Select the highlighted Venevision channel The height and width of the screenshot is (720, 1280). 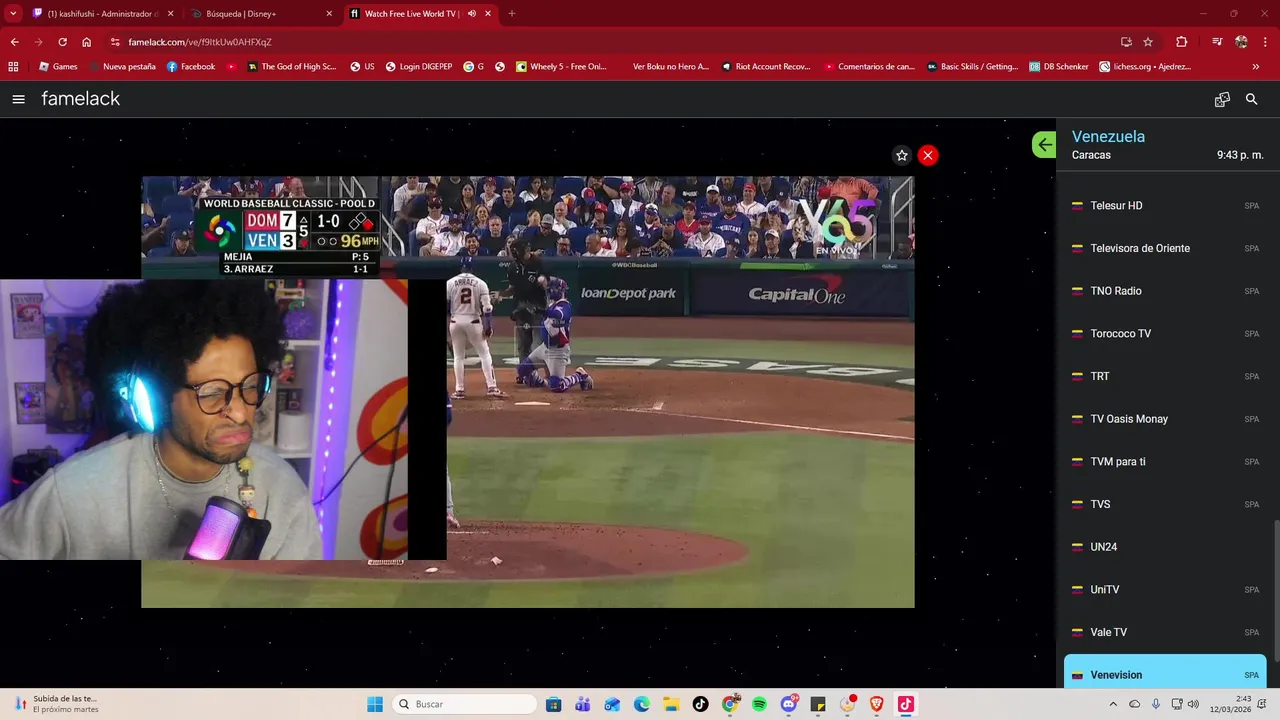1165,672
